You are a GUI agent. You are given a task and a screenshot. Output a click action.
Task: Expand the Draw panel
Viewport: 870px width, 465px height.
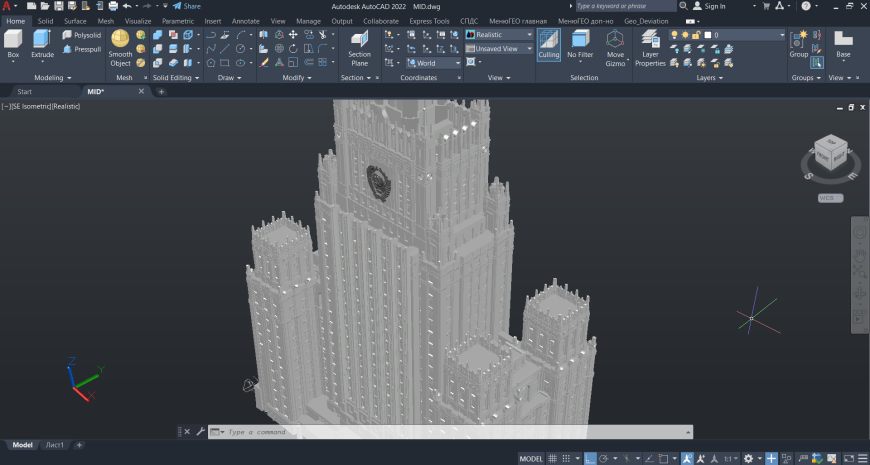(x=230, y=78)
